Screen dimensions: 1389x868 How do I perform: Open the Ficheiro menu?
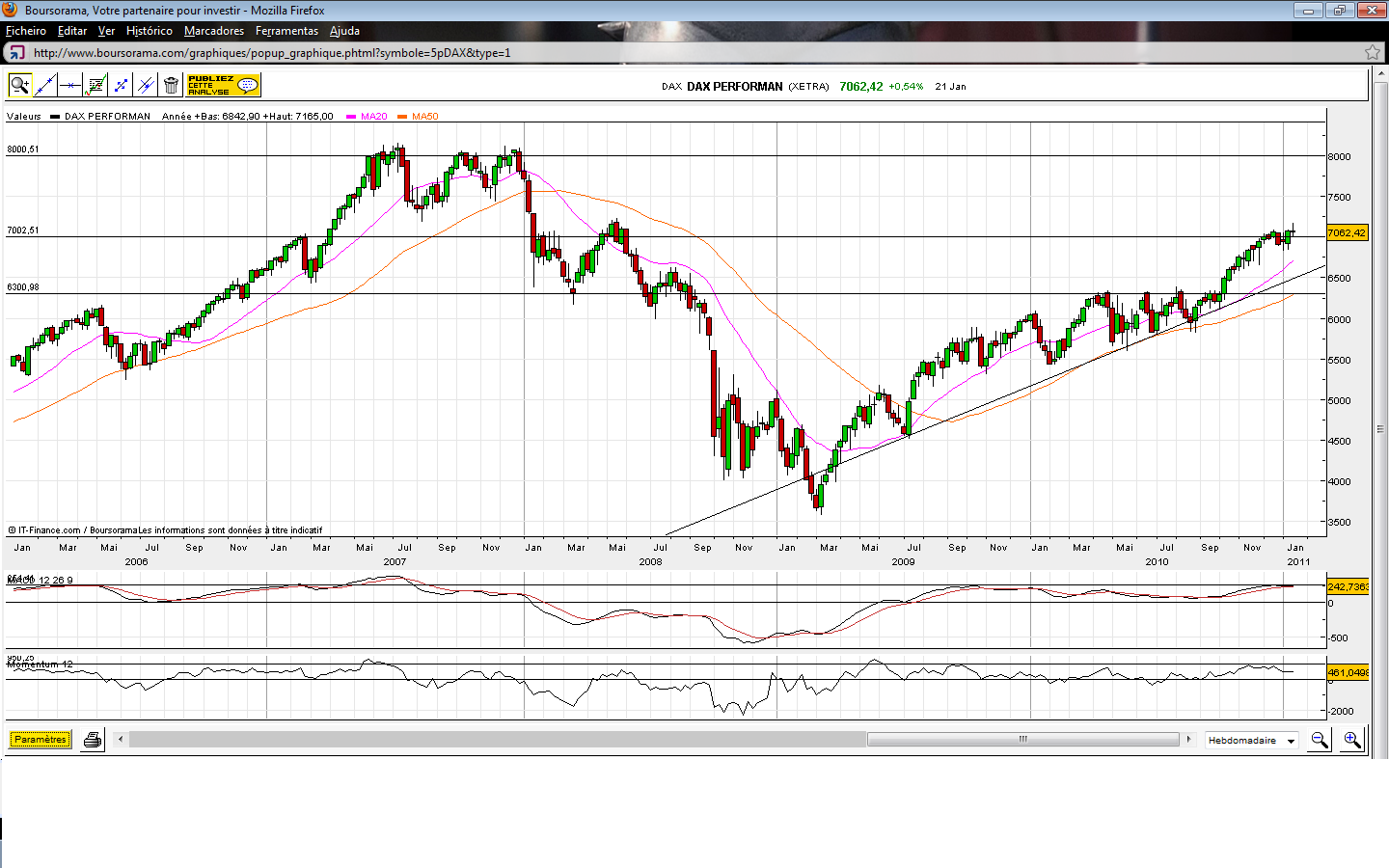click(26, 31)
